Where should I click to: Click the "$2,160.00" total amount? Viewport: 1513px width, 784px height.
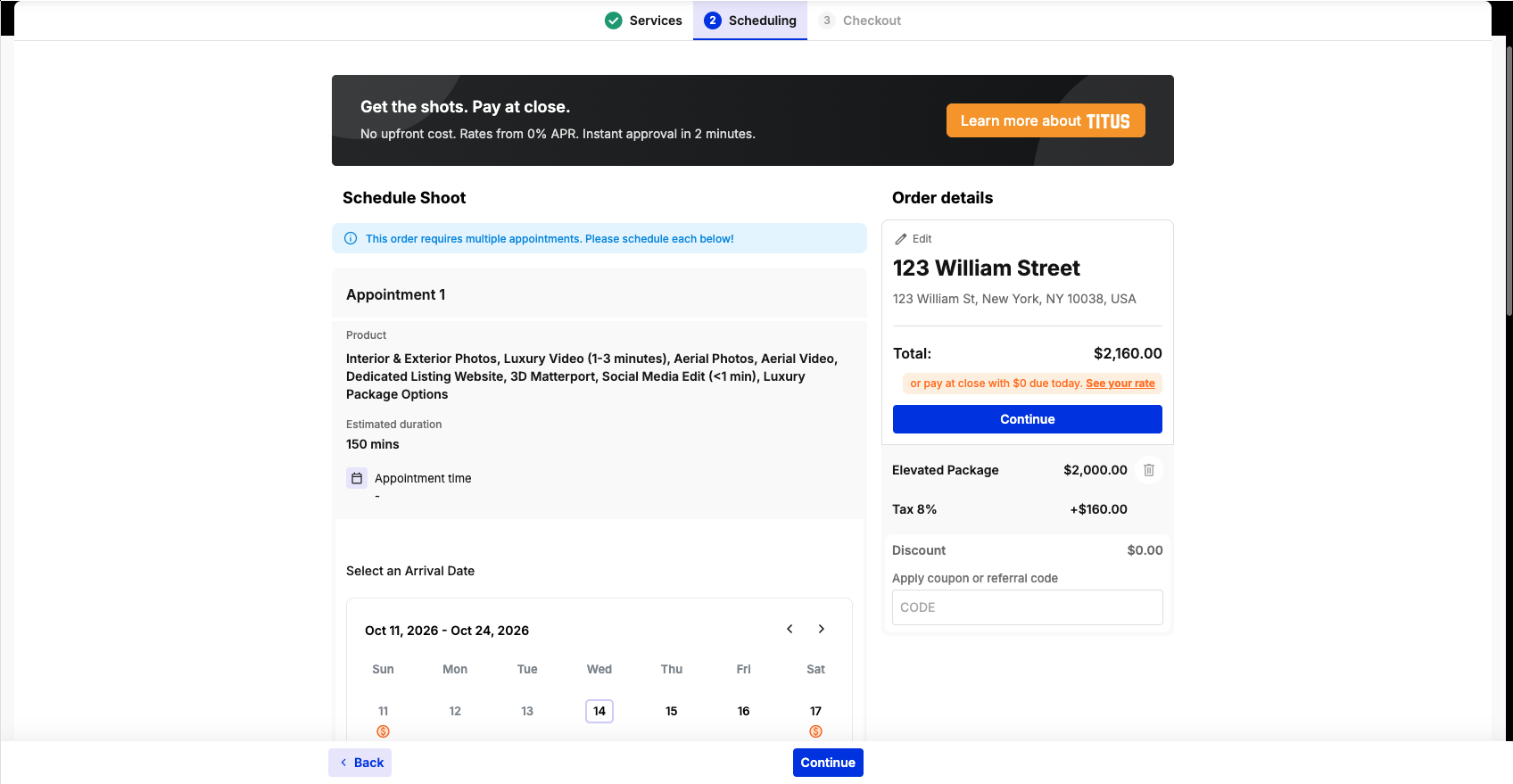click(x=1128, y=353)
